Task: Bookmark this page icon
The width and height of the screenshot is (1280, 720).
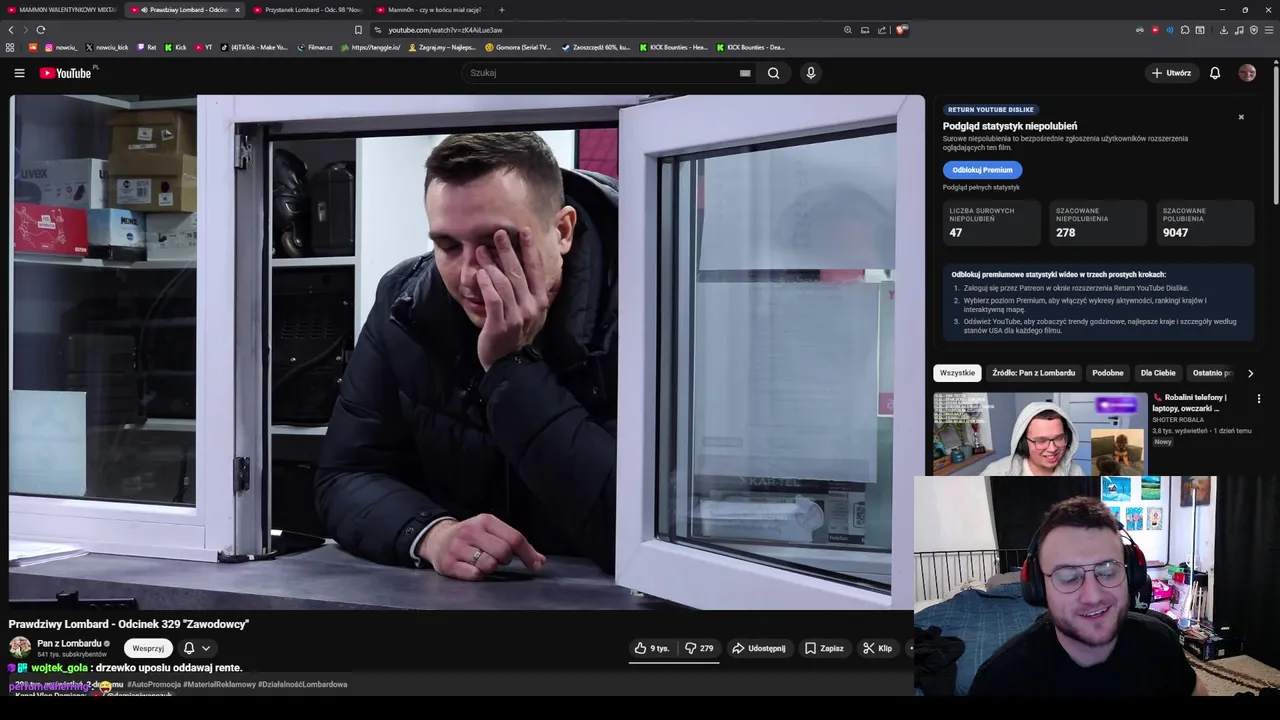Action: (x=358, y=30)
